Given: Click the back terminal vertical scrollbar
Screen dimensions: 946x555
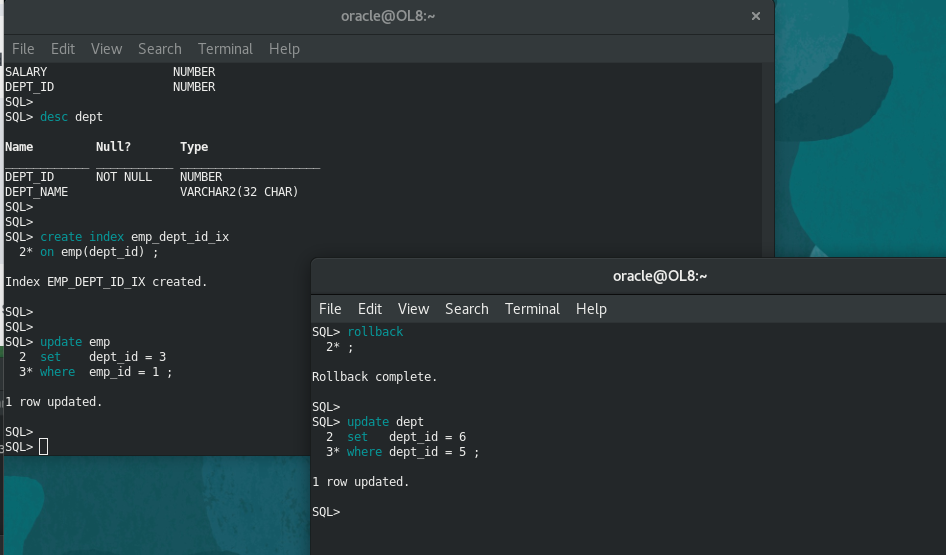Looking at the screenshot, I should click(x=767, y=160).
